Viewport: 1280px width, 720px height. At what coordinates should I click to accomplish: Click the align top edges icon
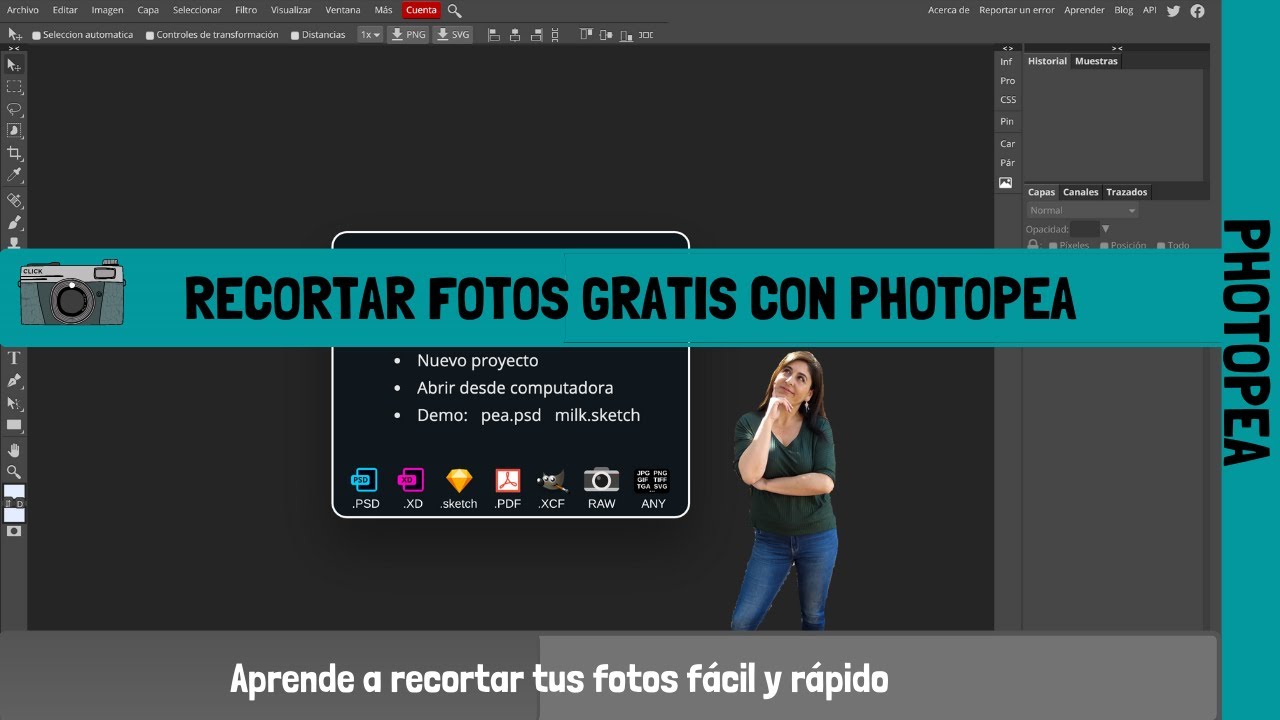(x=586, y=34)
